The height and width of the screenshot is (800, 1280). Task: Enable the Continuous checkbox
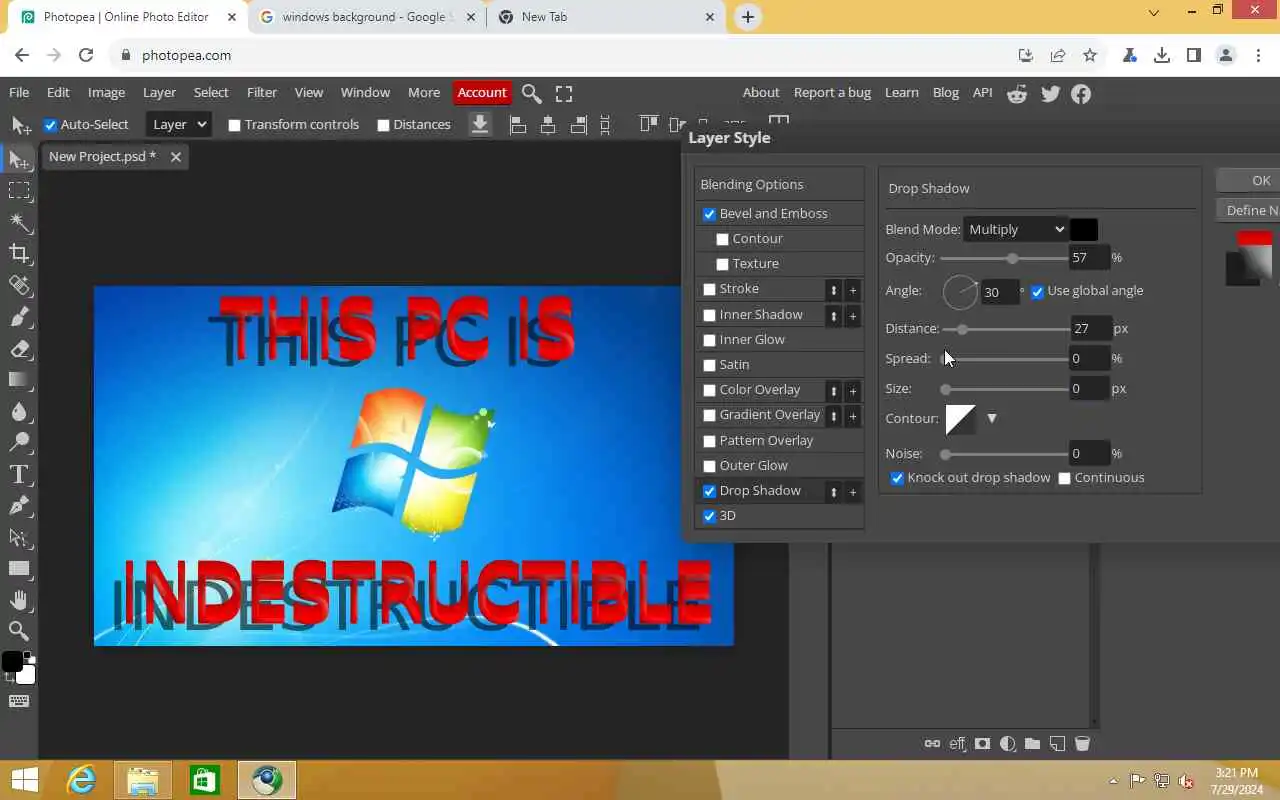(1064, 478)
